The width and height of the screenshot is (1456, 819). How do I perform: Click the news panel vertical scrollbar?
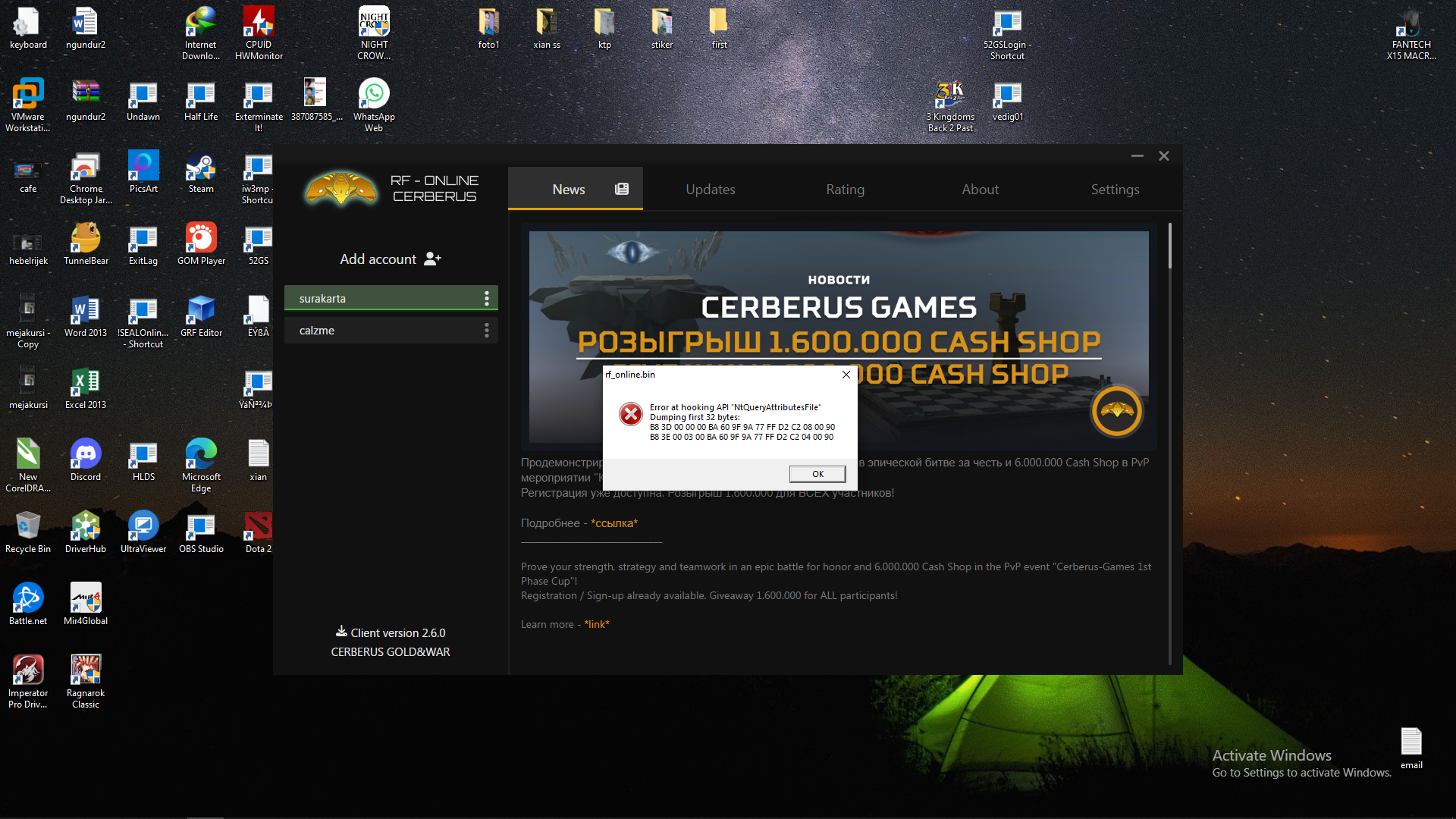[x=1170, y=246]
